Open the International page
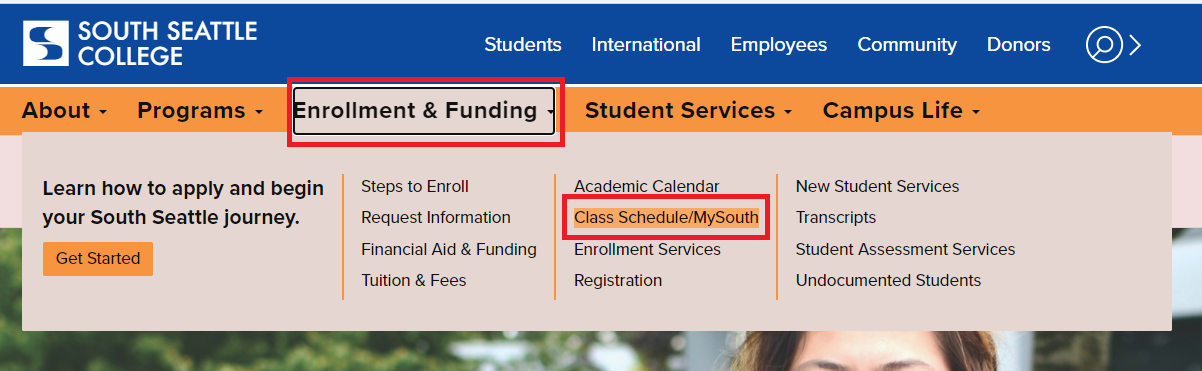The height and width of the screenshot is (371, 1202). click(646, 45)
